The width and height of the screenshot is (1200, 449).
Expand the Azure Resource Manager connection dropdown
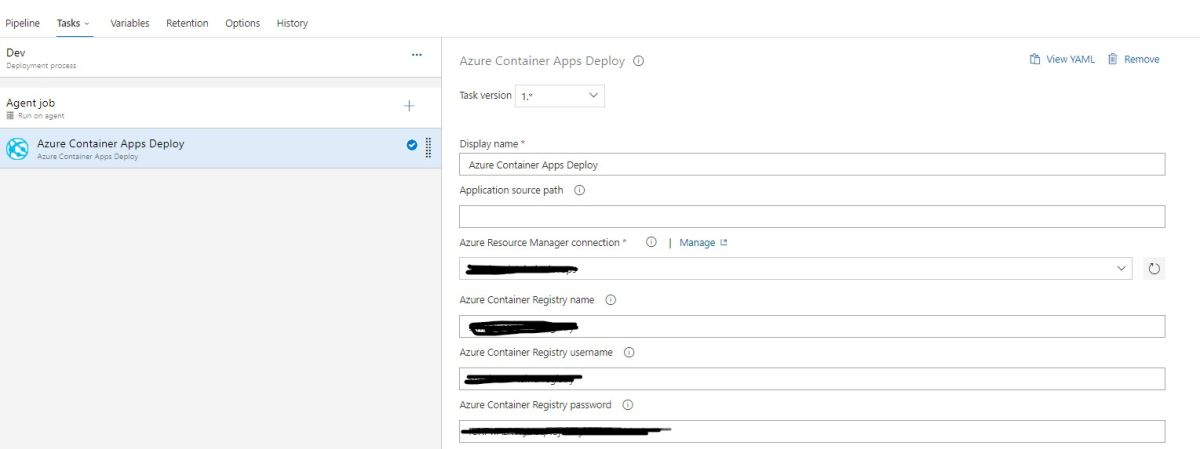click(1121, 268)
